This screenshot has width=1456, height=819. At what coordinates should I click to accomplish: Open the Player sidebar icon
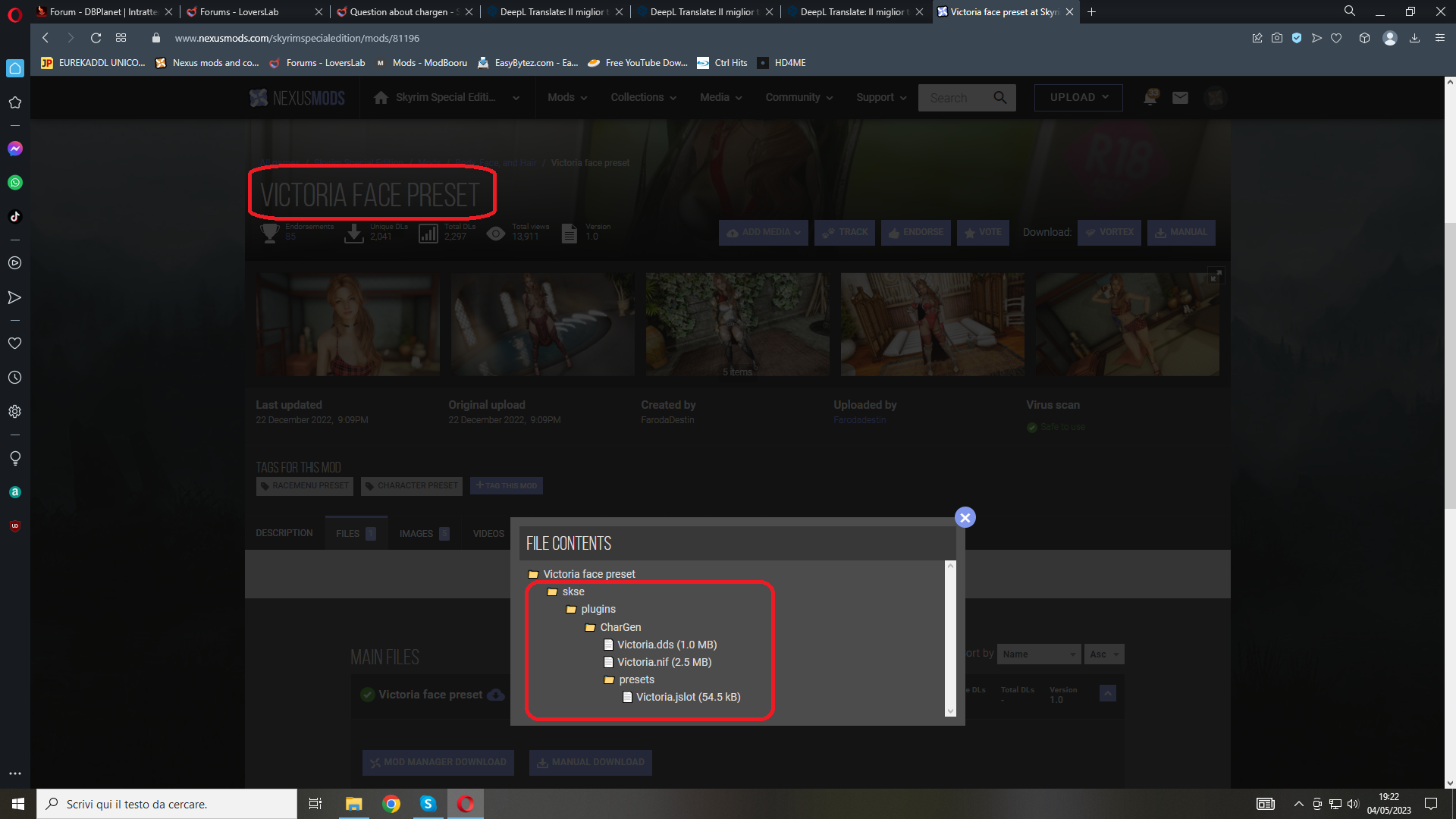pyautogui.click(x=15, y=263)
